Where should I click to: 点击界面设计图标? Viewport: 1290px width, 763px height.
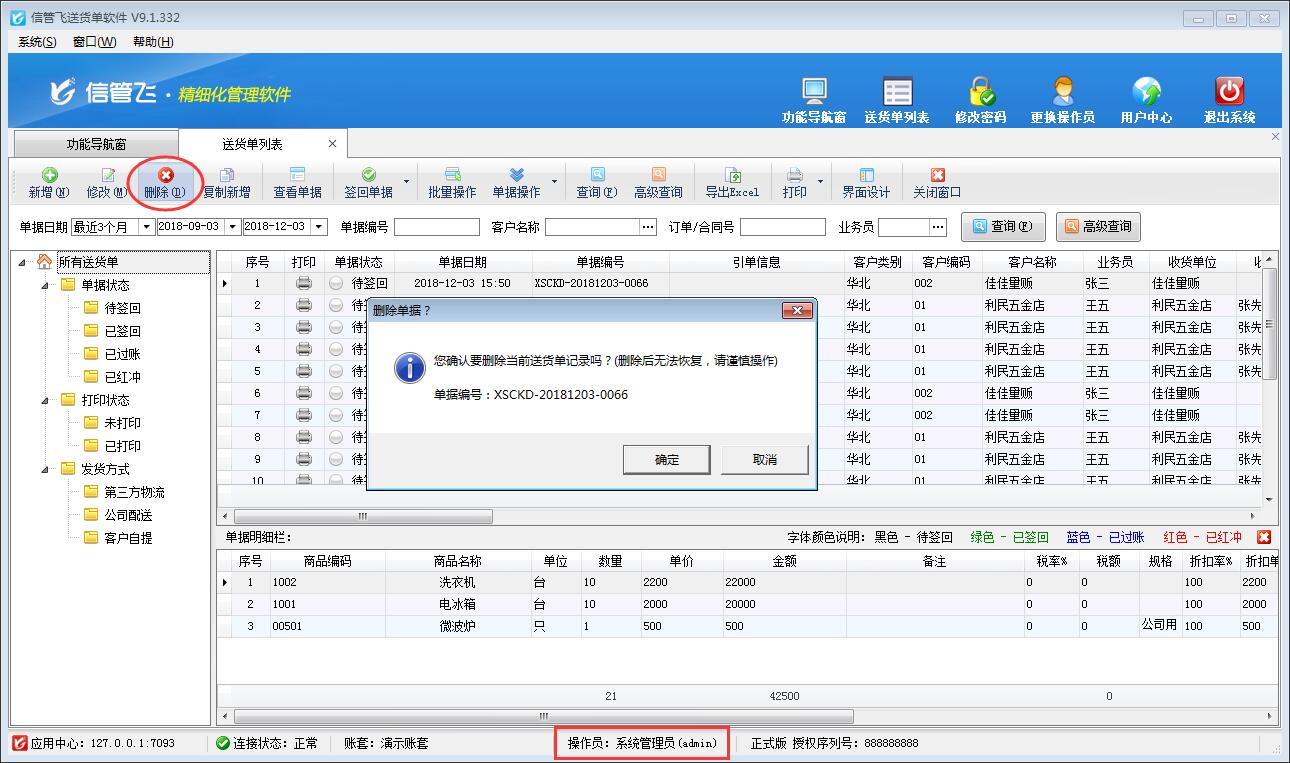click(865, 181)
